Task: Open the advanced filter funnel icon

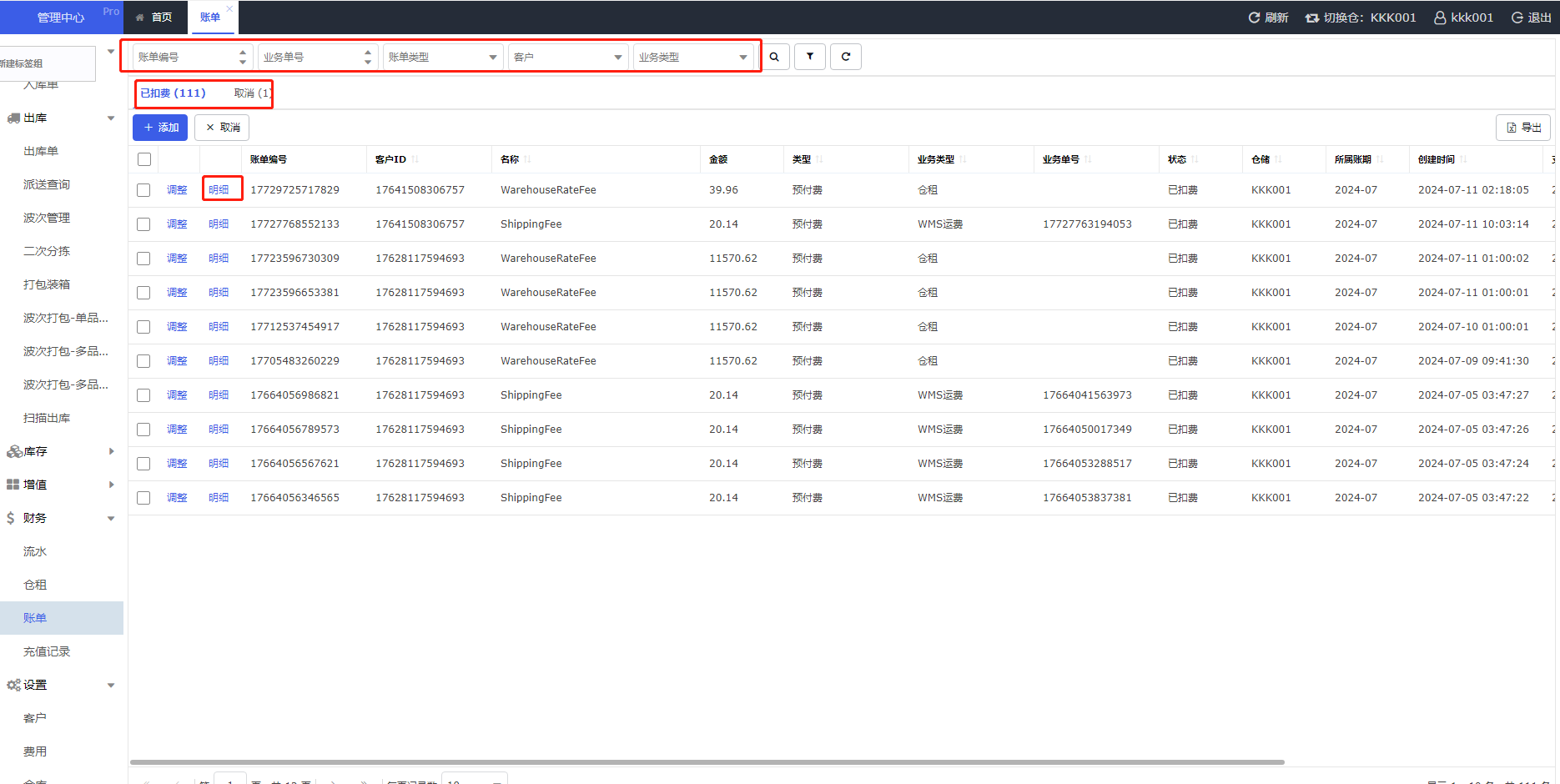Action: coord(810,57)
